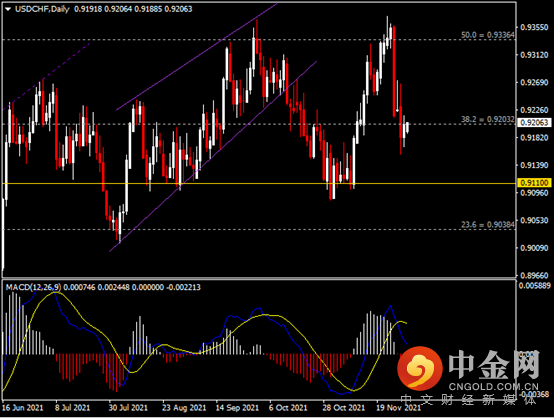Image resolution: width=554 pixels, height=418 pixels.
Task: Click the 0.89660 price scale value
Action: 534,275
